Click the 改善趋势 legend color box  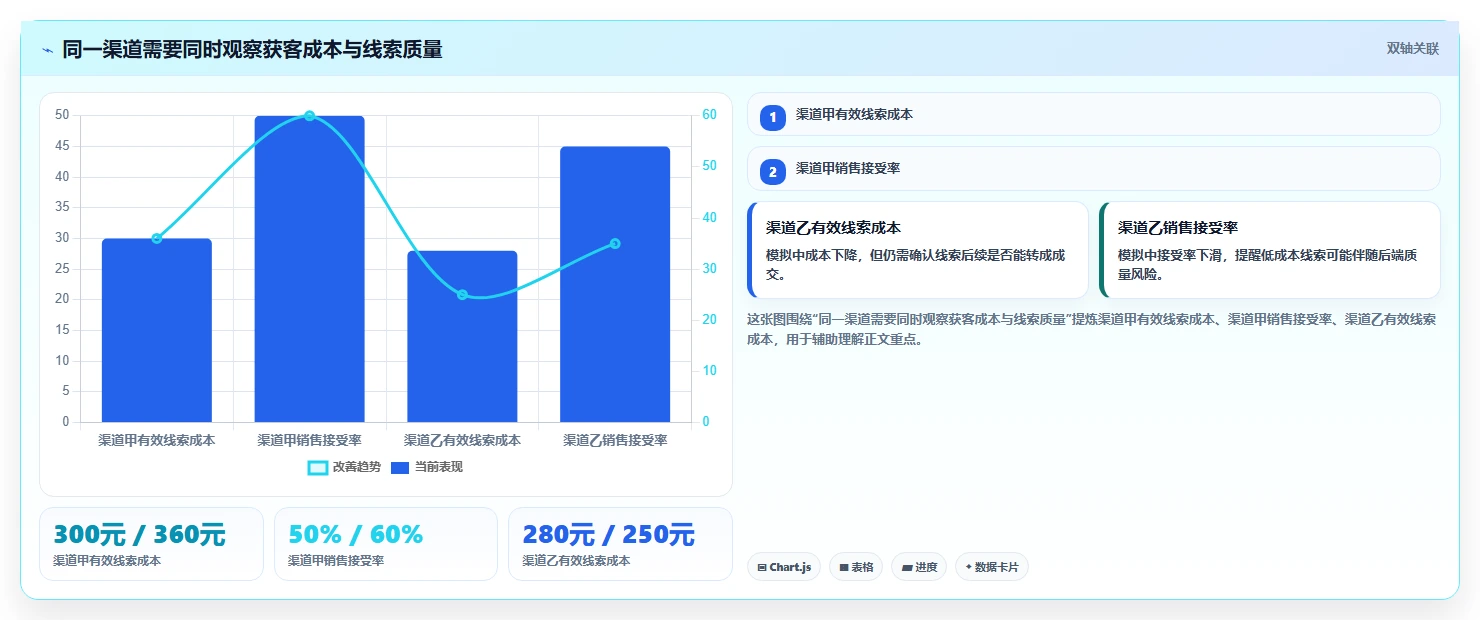(317, 467)
